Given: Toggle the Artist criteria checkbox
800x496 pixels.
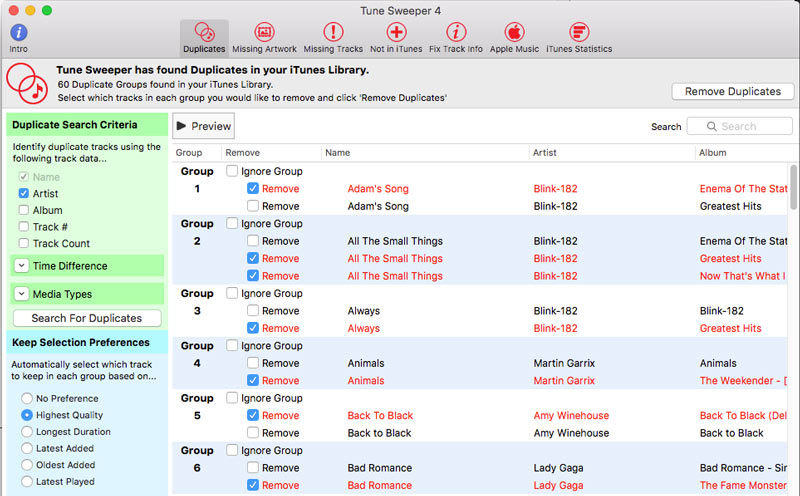Looking at the screenshot, I should [x=23, y=193].
